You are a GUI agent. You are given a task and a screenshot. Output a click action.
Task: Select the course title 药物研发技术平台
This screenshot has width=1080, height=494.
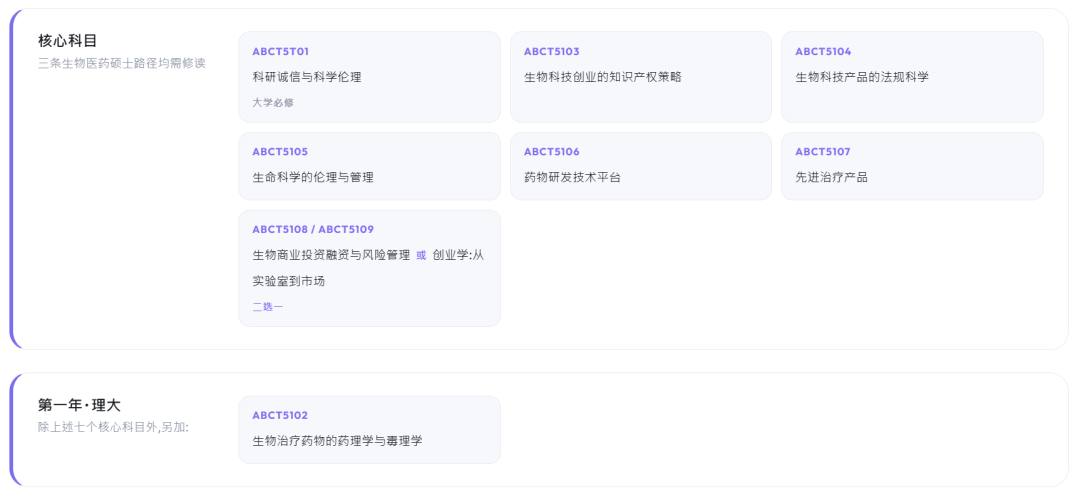[572, 177]
